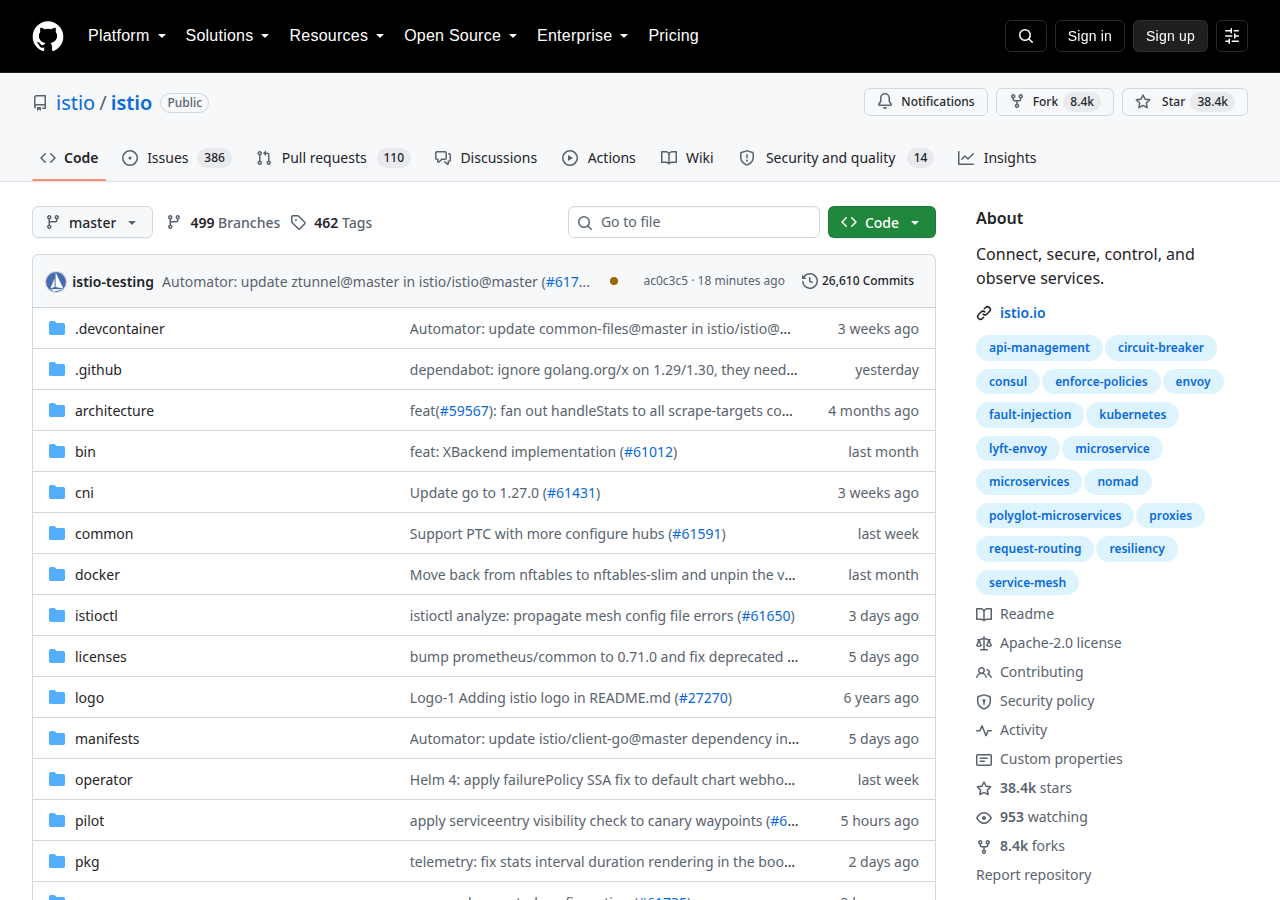Viewport: 1280px width, 900px height.
Task: Expand the Open Source navigation menu
Action: [x=460, y=36]
